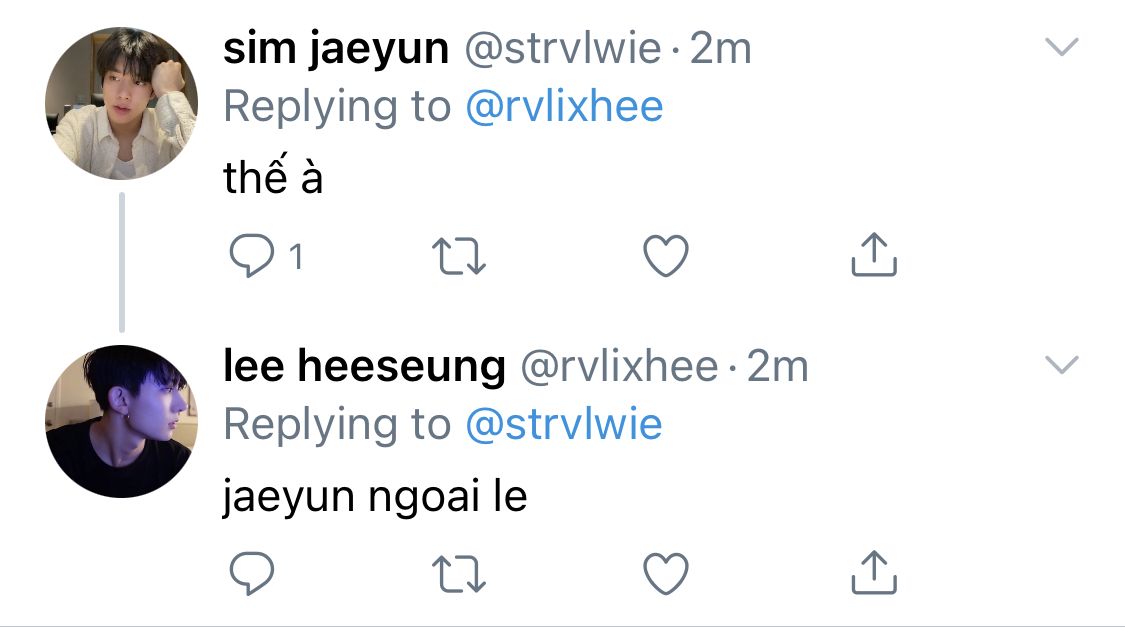
Task: Open lee heeseung's tweet options chevron
Action: tap(1062, 365)
